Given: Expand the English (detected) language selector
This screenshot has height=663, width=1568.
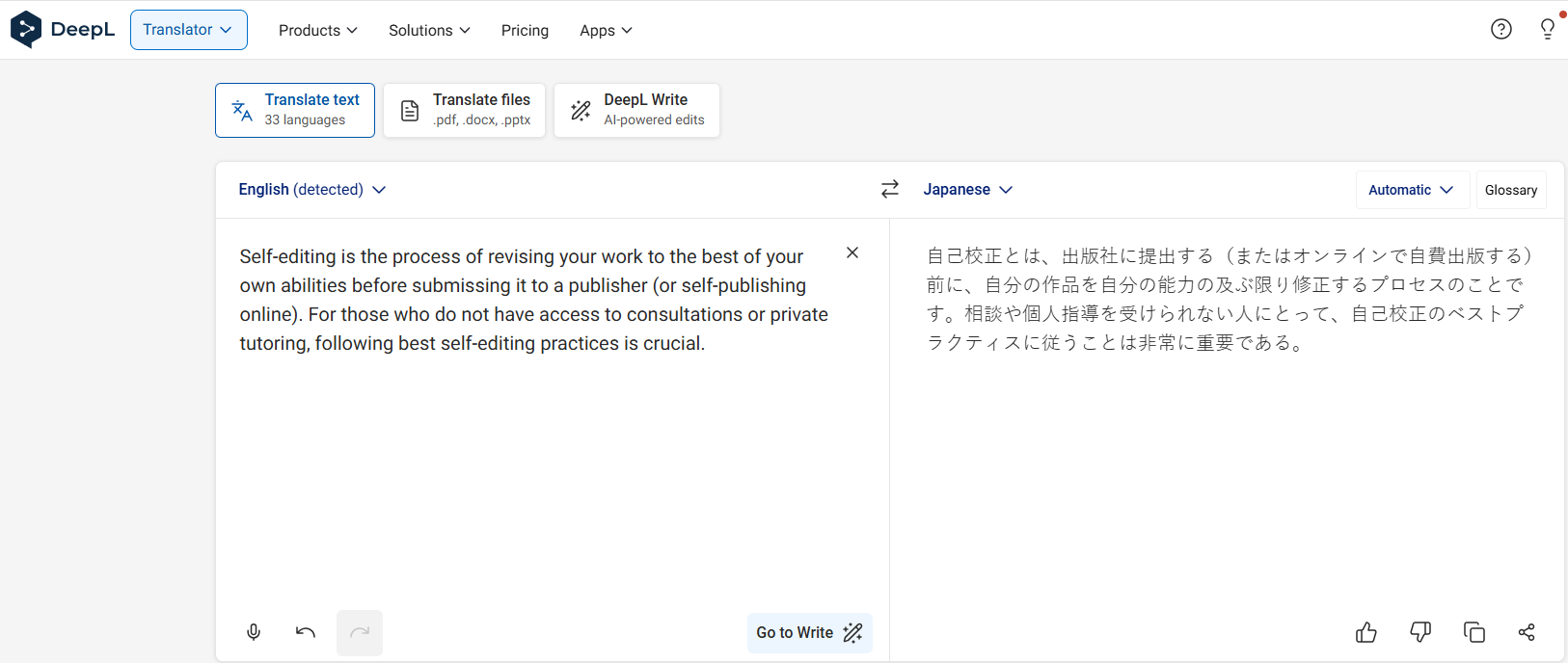Looking at the screenshot, I should [x=311, y=190].
